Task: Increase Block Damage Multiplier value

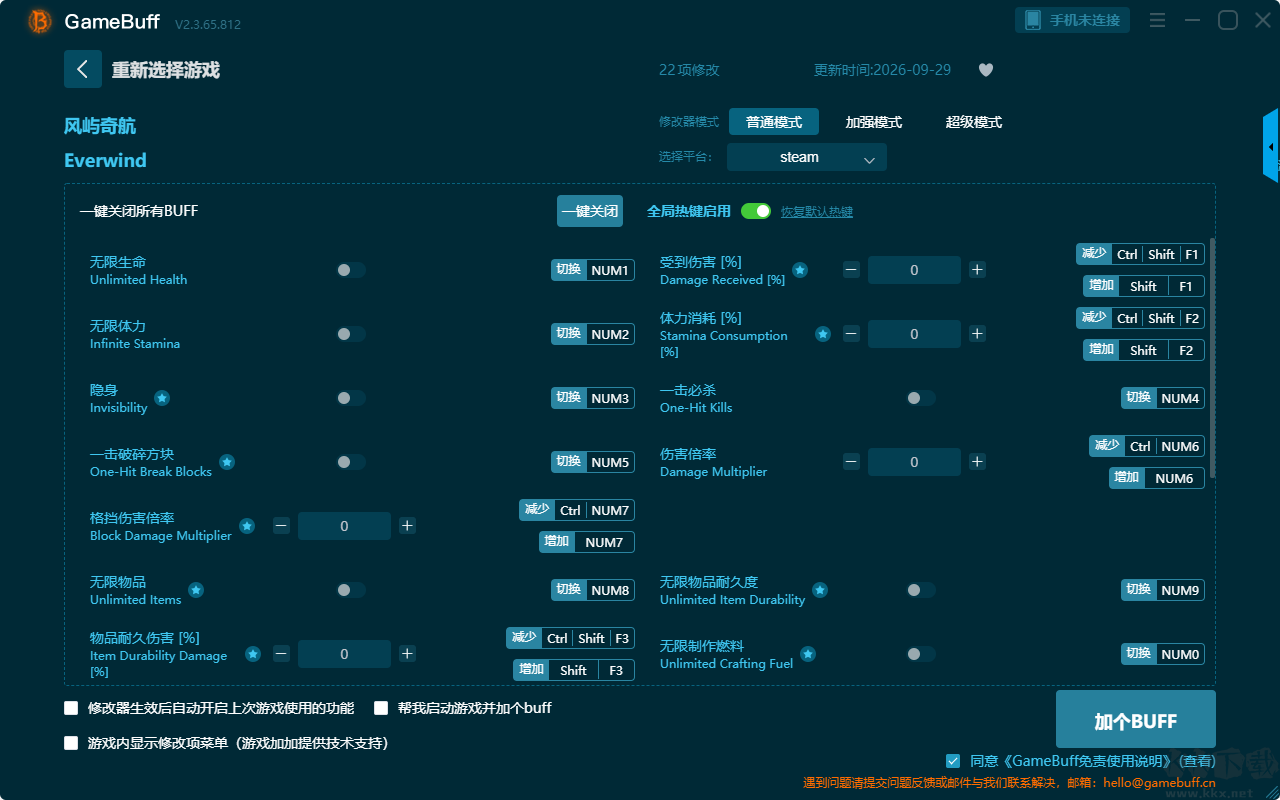Action: (x=407, y=526)
